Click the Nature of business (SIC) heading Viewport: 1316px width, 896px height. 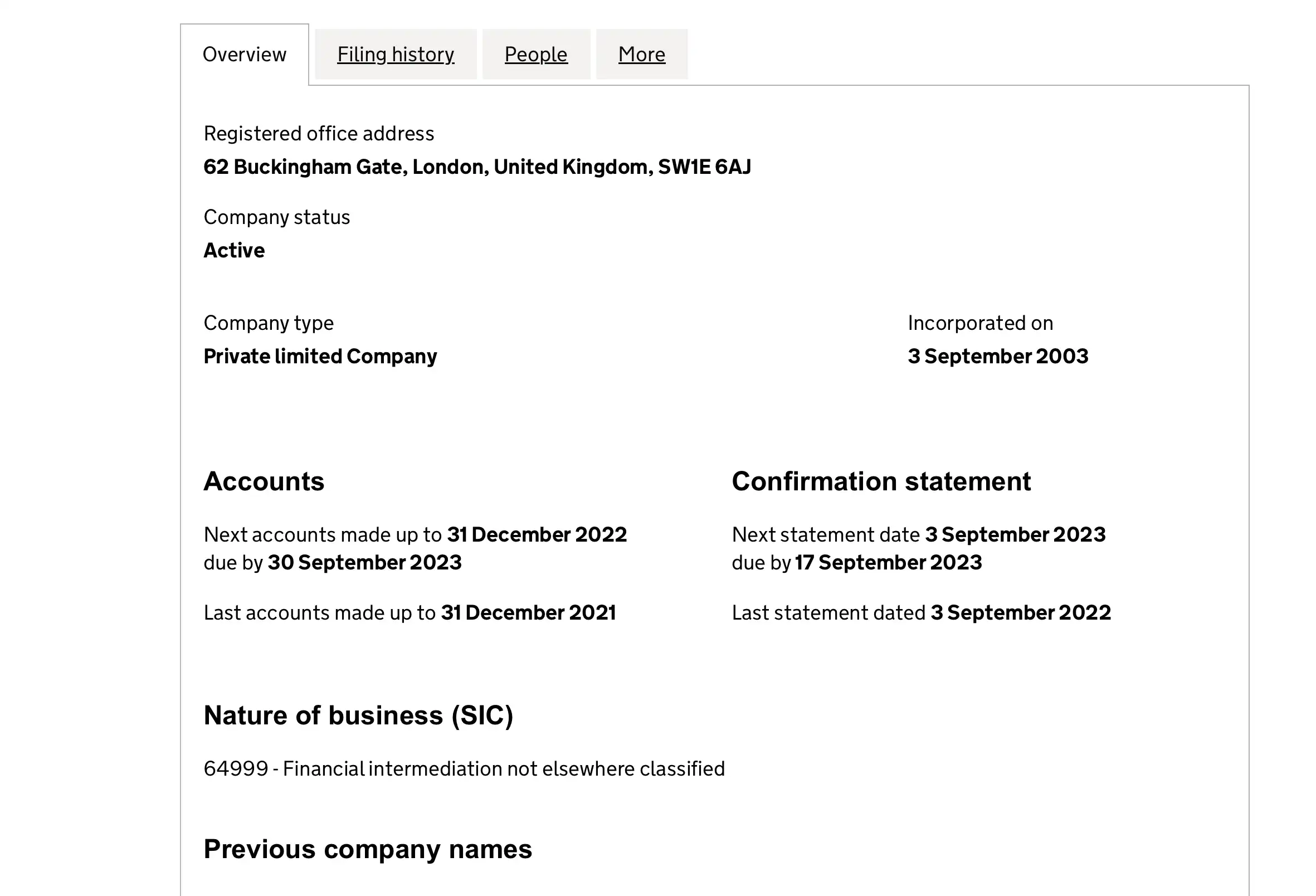point(358,715)
